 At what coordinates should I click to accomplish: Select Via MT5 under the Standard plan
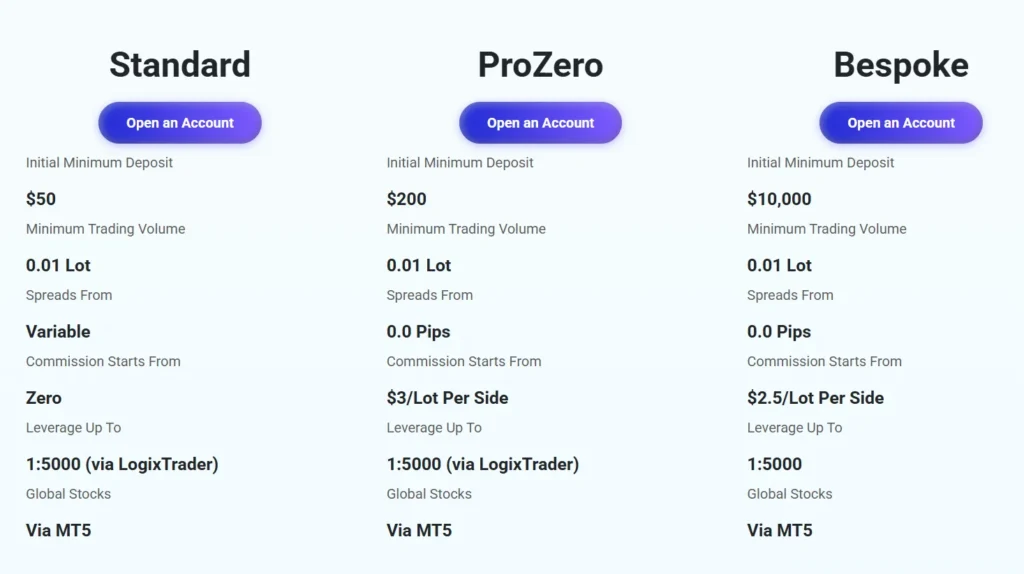pos(59,530)
